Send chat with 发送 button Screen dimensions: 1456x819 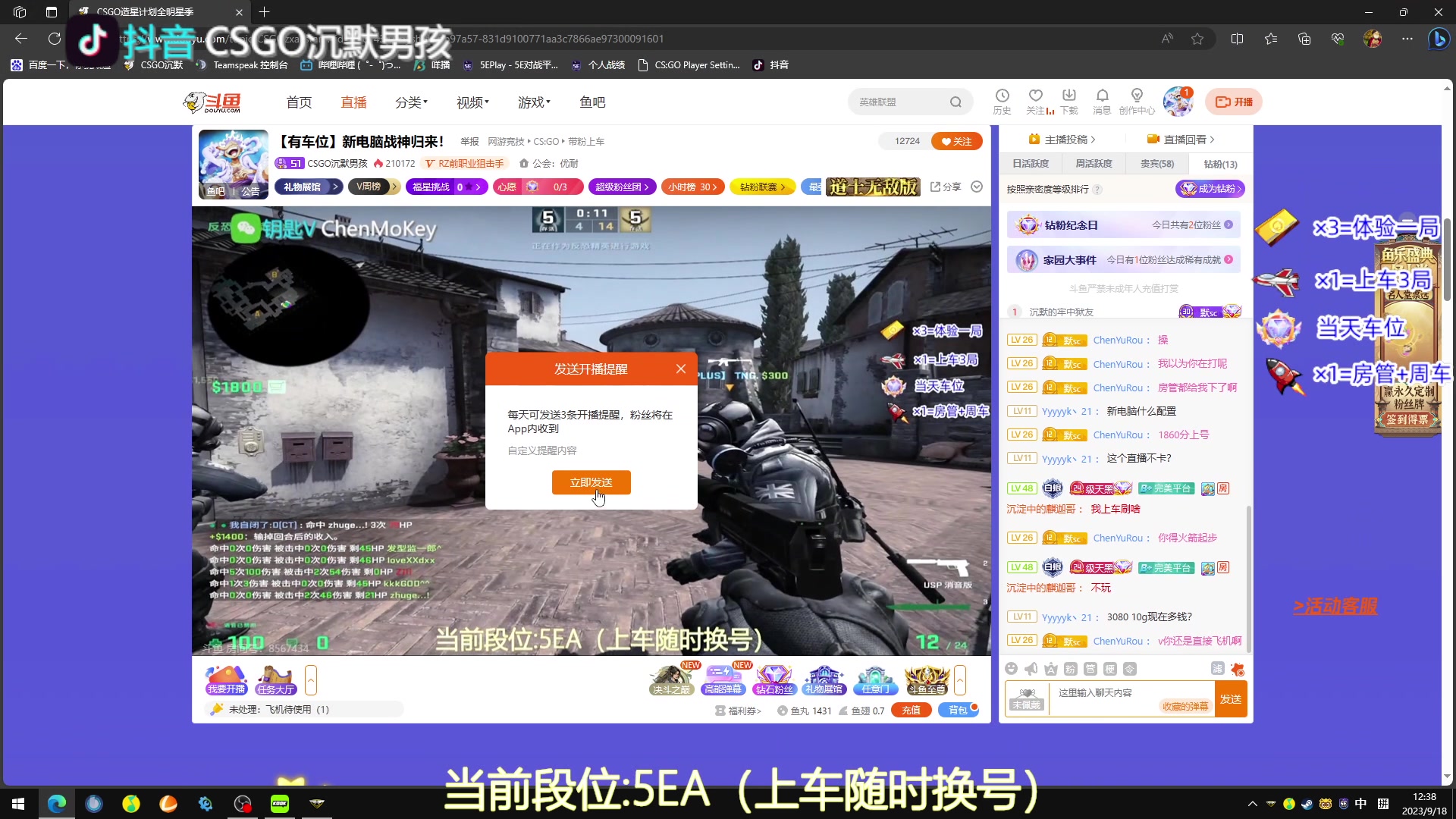pos(1230,699)
